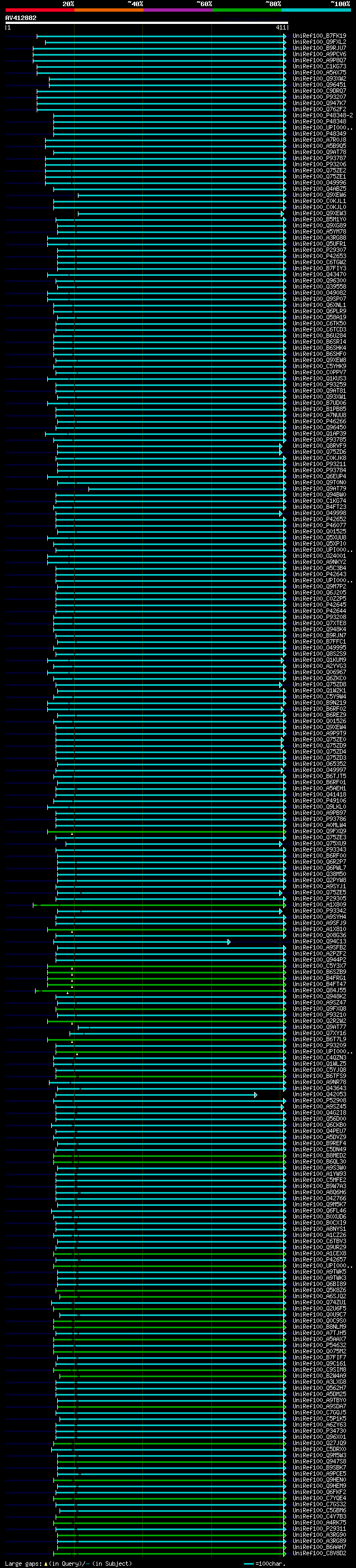Select the UniRef100_Q84J55 label
Image resolution: width=356 pixels, height=1568 pixels.
click(x=319, y=990)
